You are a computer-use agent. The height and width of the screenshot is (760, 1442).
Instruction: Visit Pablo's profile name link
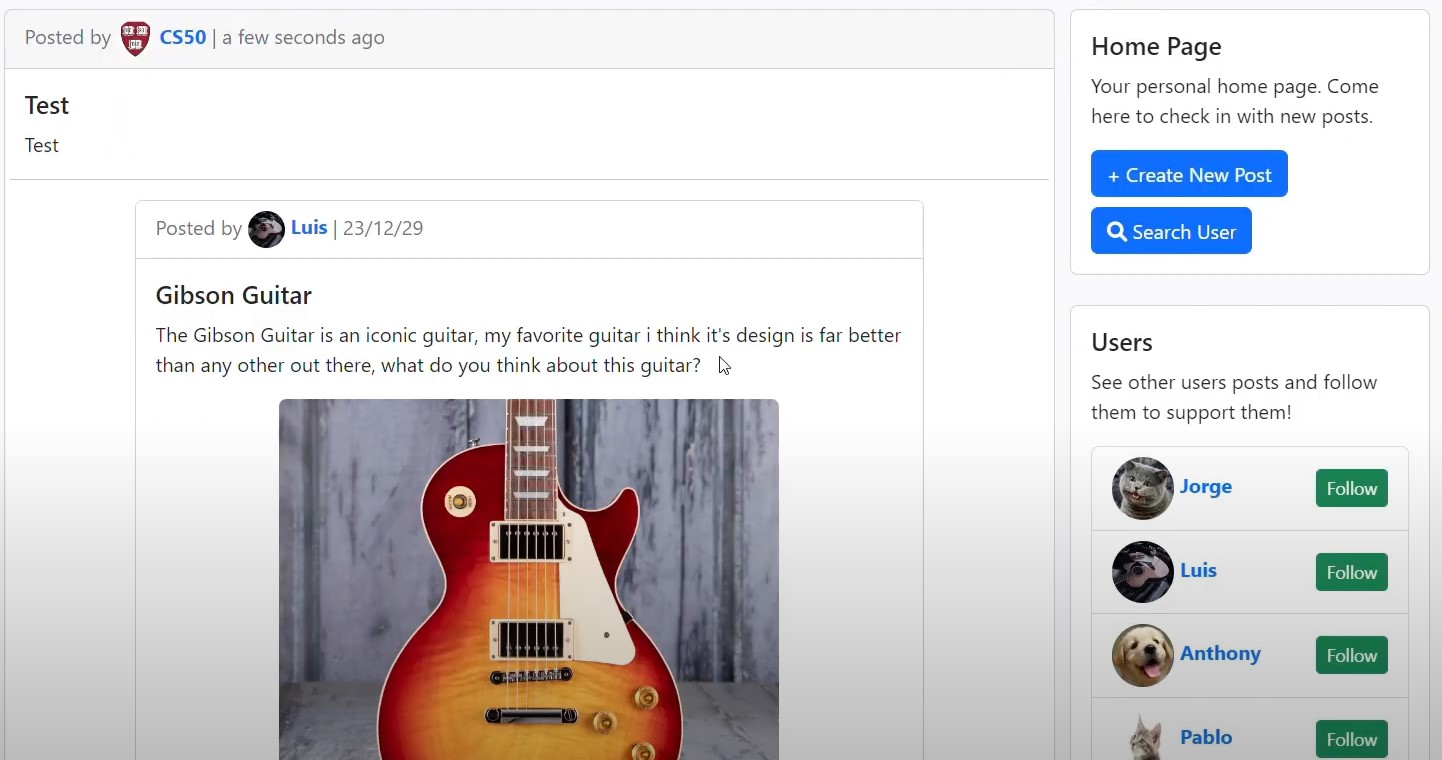coord(1205,738)
